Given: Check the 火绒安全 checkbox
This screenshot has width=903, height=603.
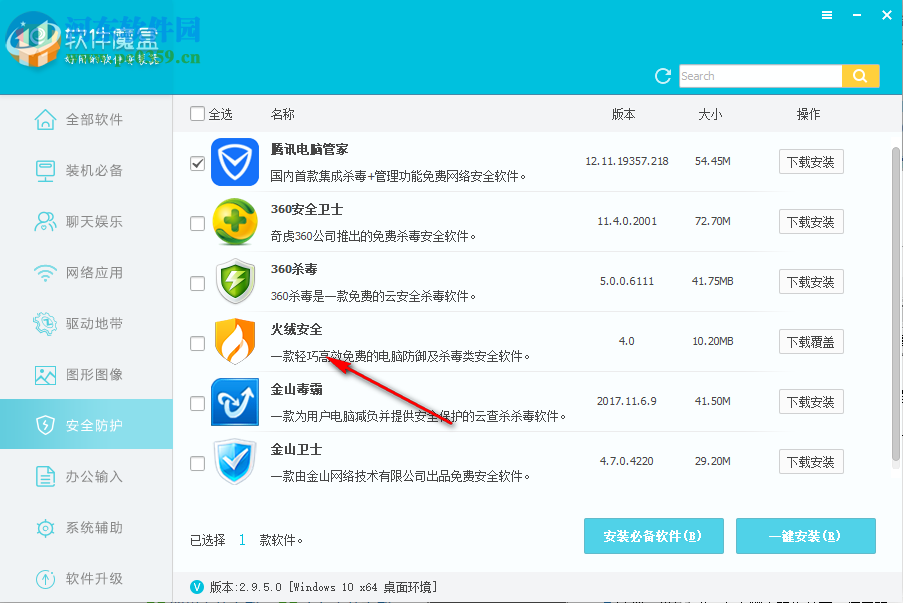Looking at the screenshot, I should pyautogui.click(x=197, y=341).
